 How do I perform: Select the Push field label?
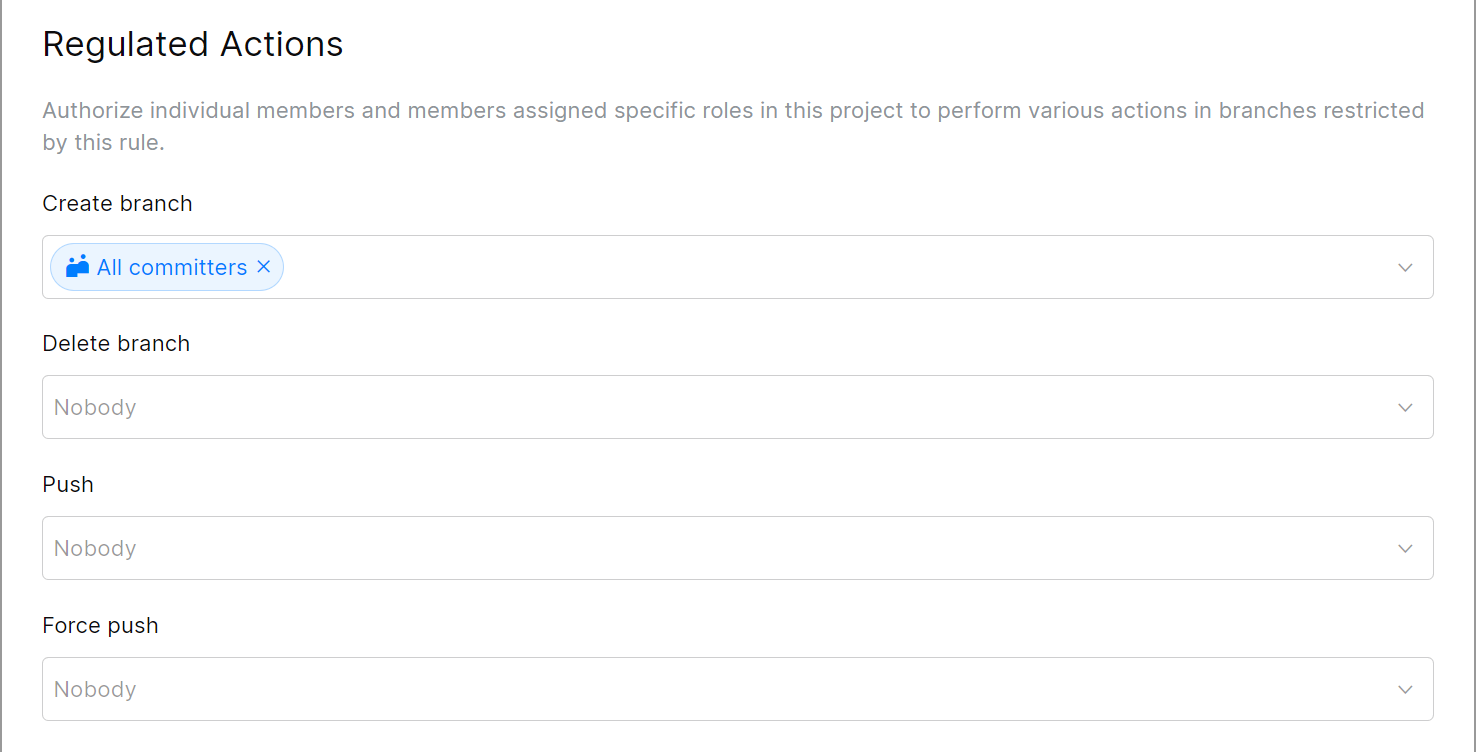tap(68, 484)
